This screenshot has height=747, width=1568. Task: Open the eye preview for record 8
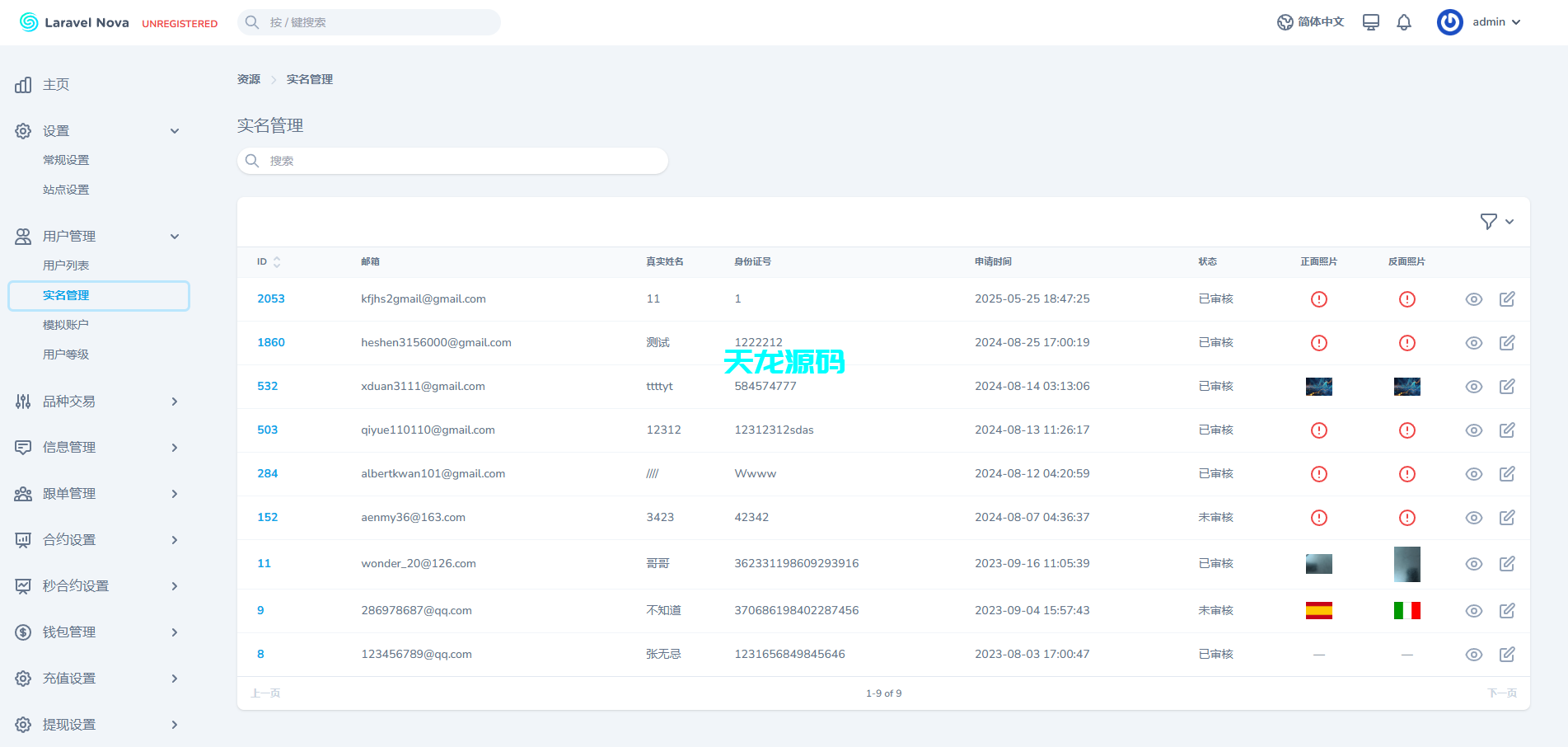(x=1474, y=654)
